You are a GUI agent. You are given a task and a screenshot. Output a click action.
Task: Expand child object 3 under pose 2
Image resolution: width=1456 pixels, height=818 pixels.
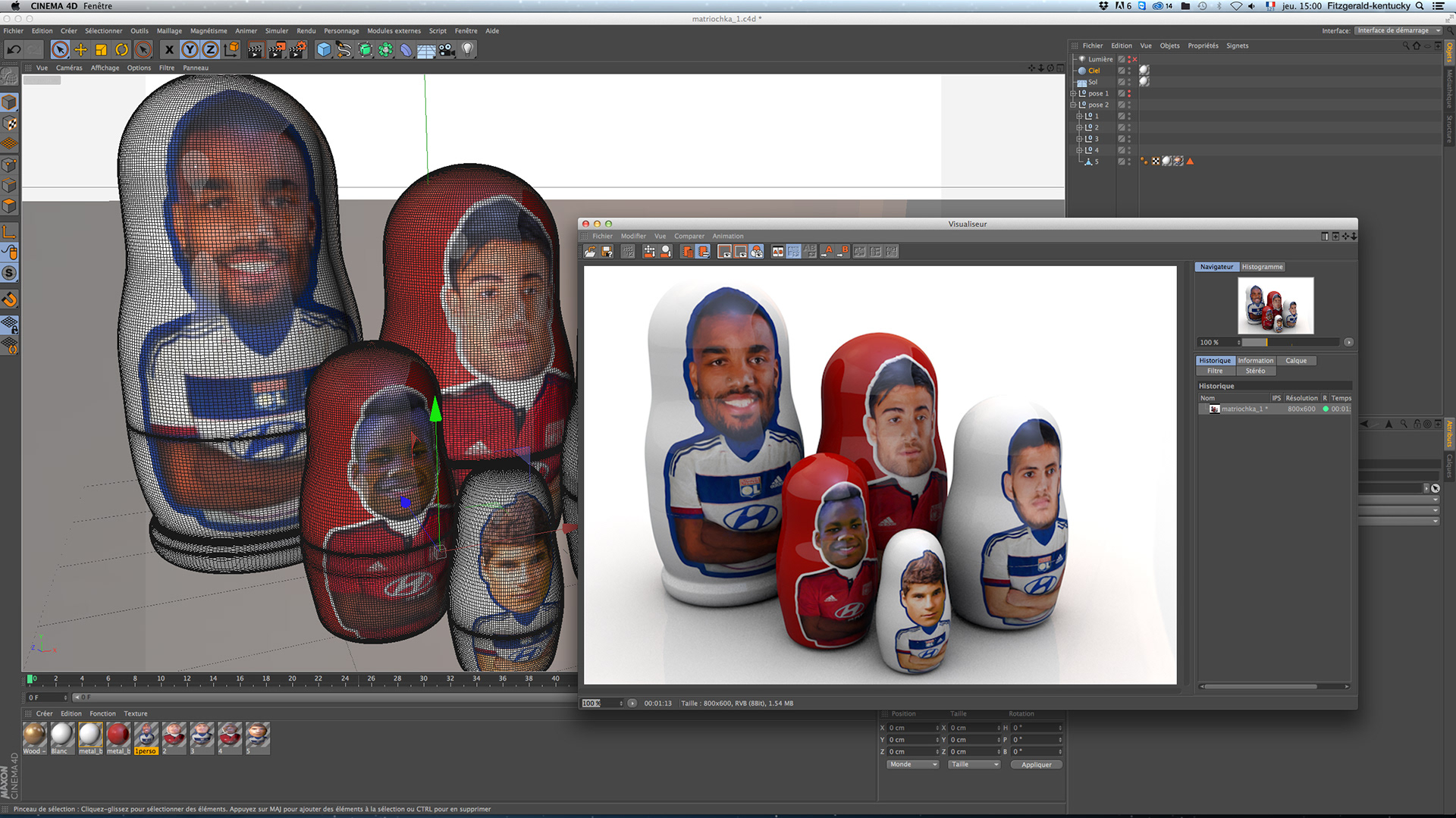coord(1079,139)
